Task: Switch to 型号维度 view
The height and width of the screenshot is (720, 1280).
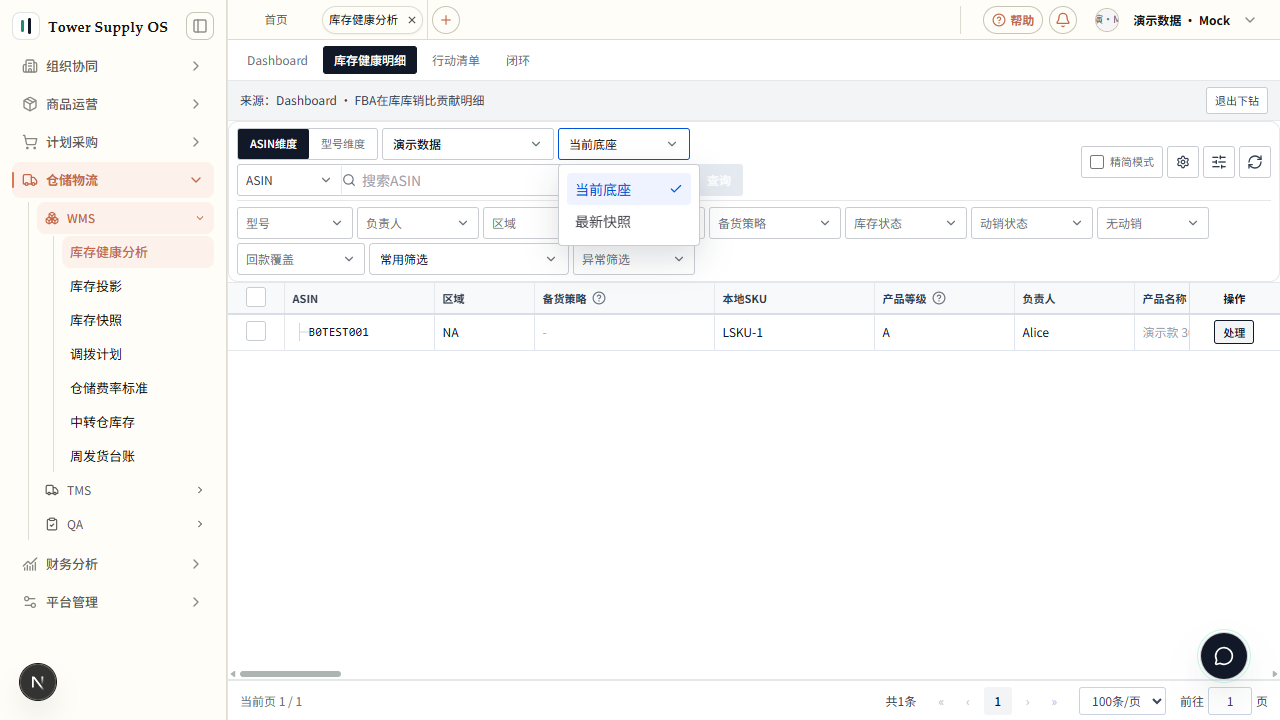Action: [x=343, y=144]
